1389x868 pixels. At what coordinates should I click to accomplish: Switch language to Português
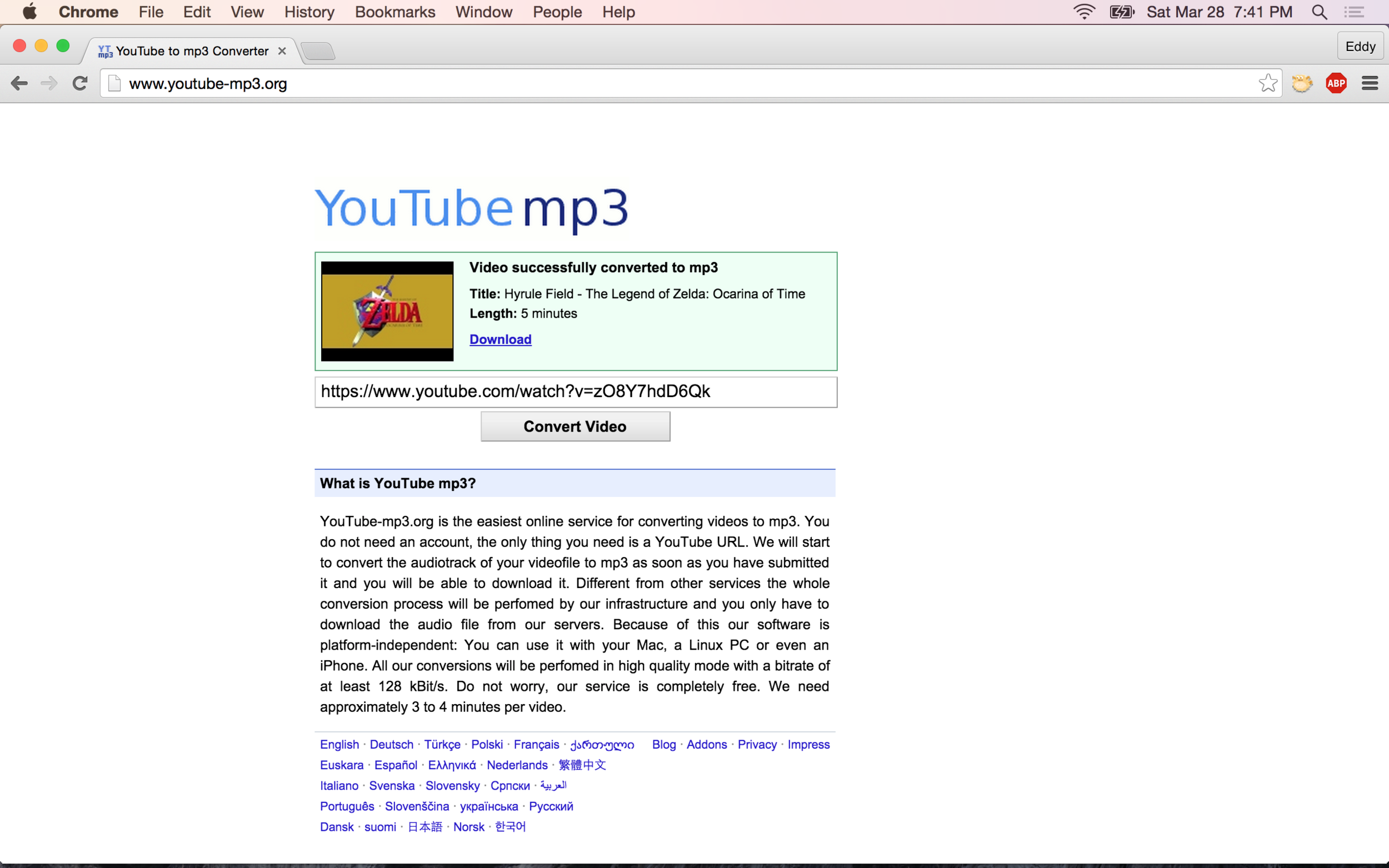347,806
